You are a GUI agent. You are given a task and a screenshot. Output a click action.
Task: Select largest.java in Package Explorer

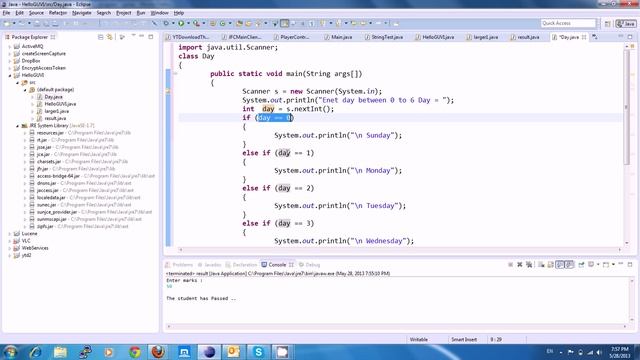point(56,111)
